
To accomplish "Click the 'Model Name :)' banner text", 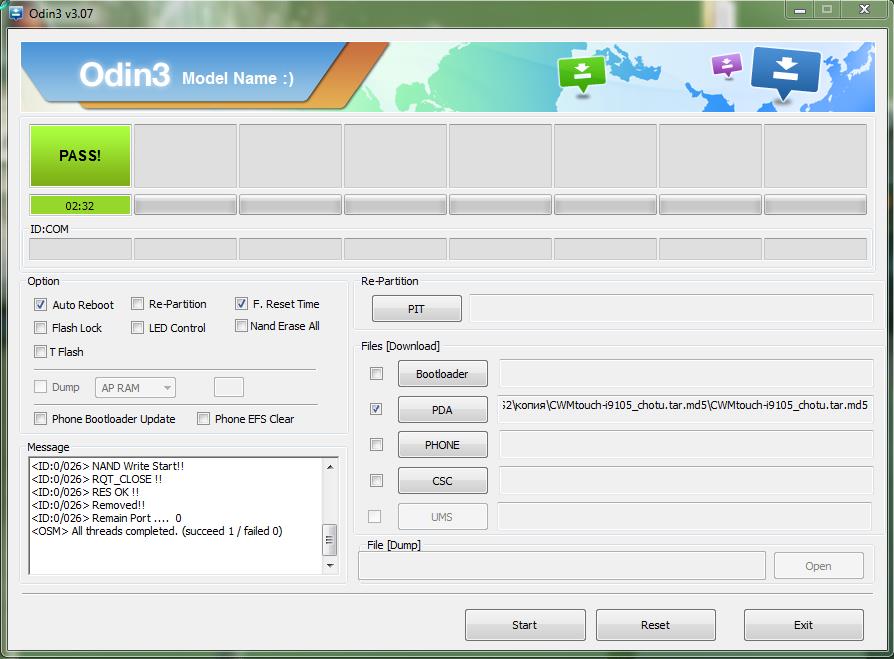I will tap(238, 78).
